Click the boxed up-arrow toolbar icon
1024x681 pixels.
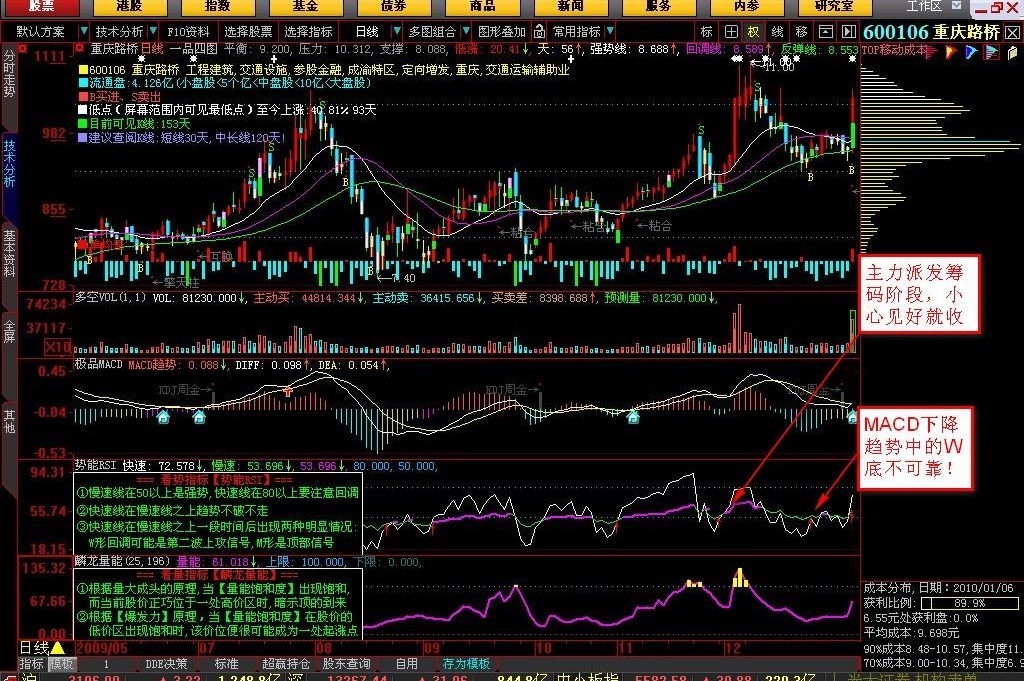coord(825,32)
